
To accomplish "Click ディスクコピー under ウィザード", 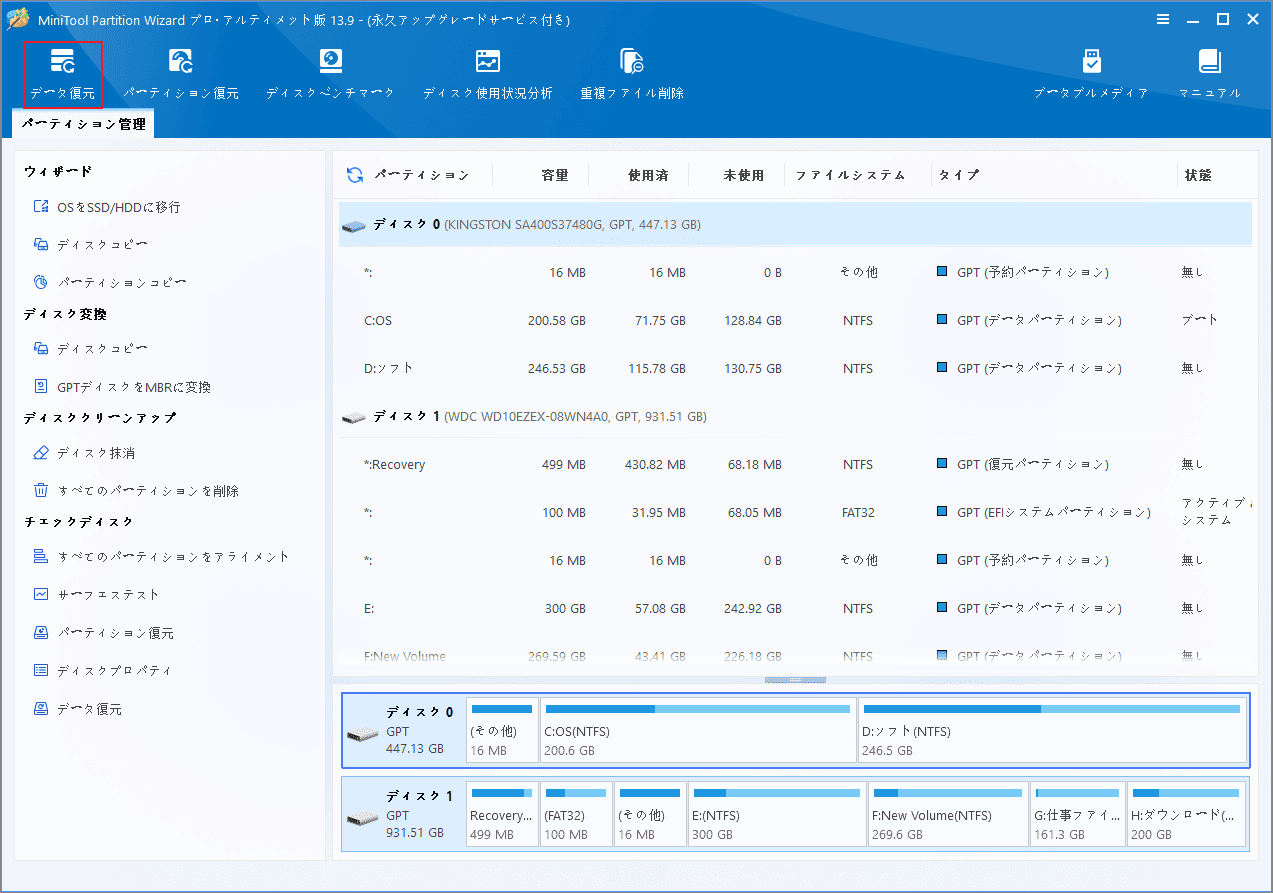I will tap(102, 245).
